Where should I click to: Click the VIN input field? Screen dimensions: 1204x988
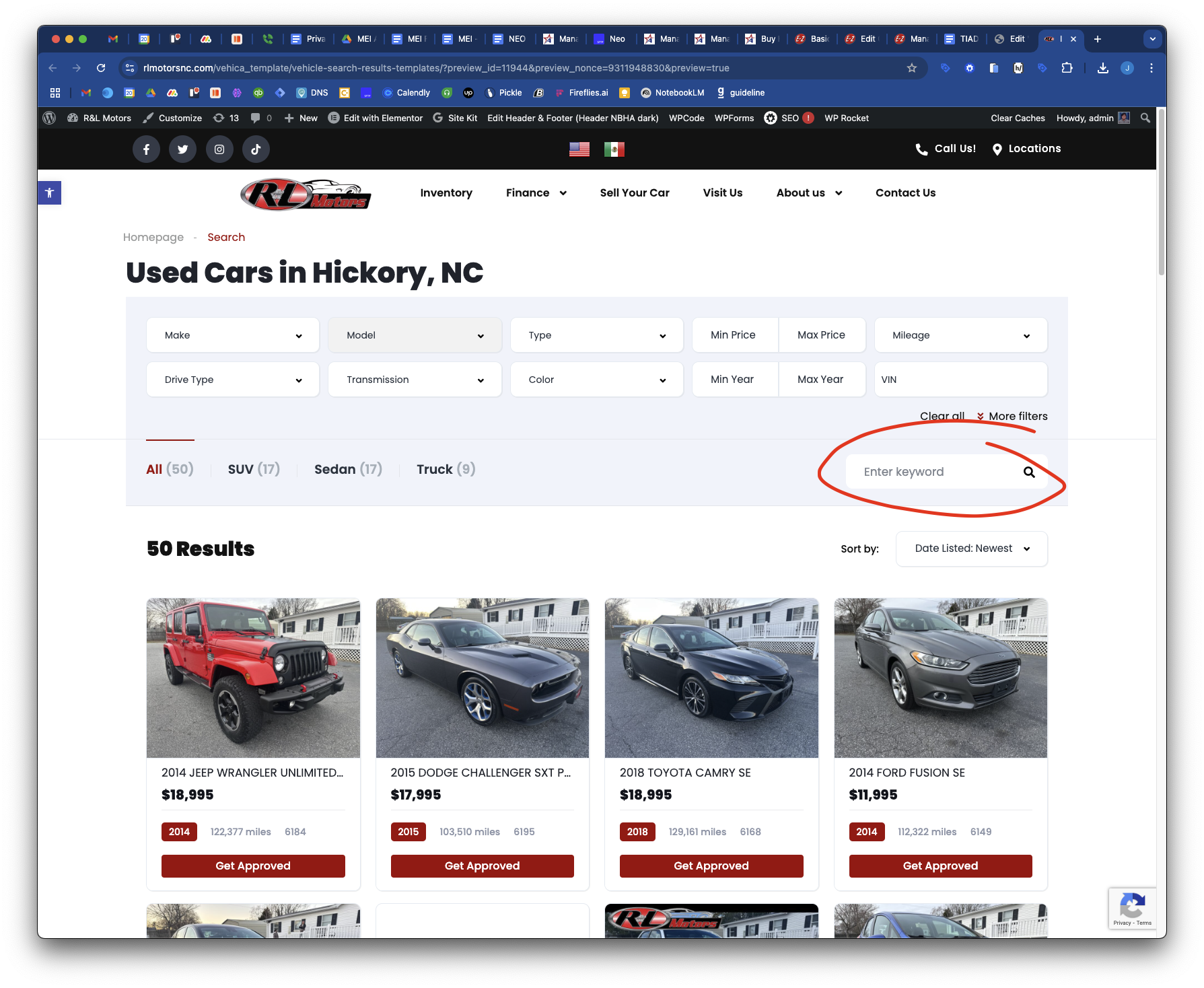960,380
